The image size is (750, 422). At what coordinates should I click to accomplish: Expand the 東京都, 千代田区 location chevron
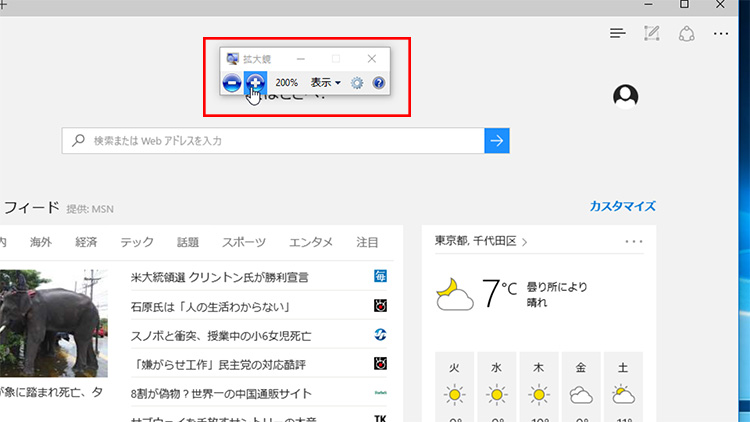[x=524, y=241]
